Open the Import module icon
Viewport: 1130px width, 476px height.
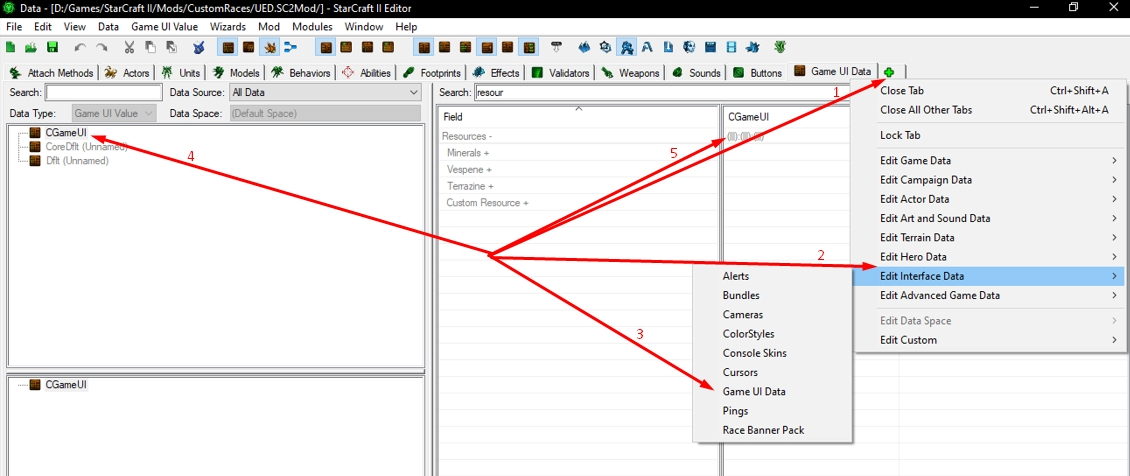click(x=668, y=48)
